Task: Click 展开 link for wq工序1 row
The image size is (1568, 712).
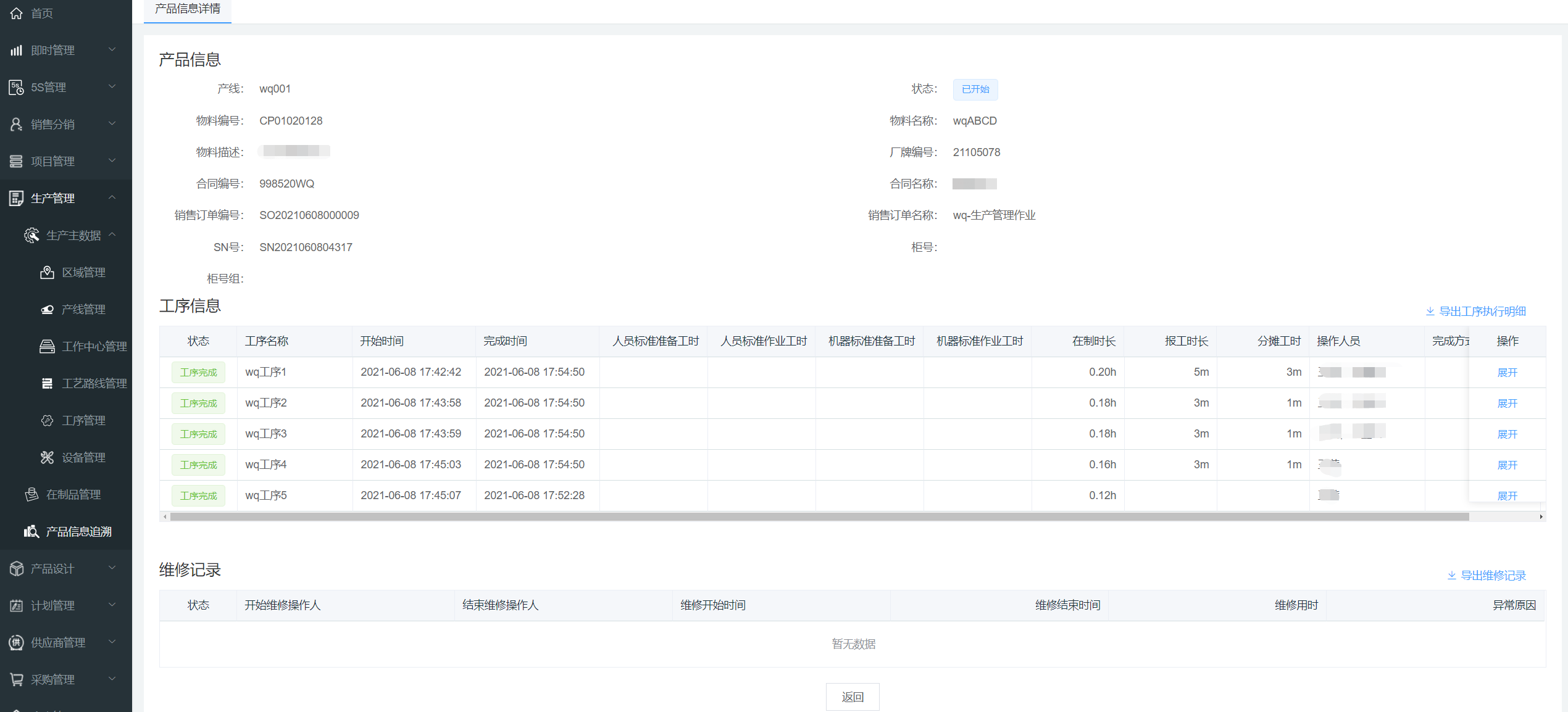Action: click(1507, 372)
